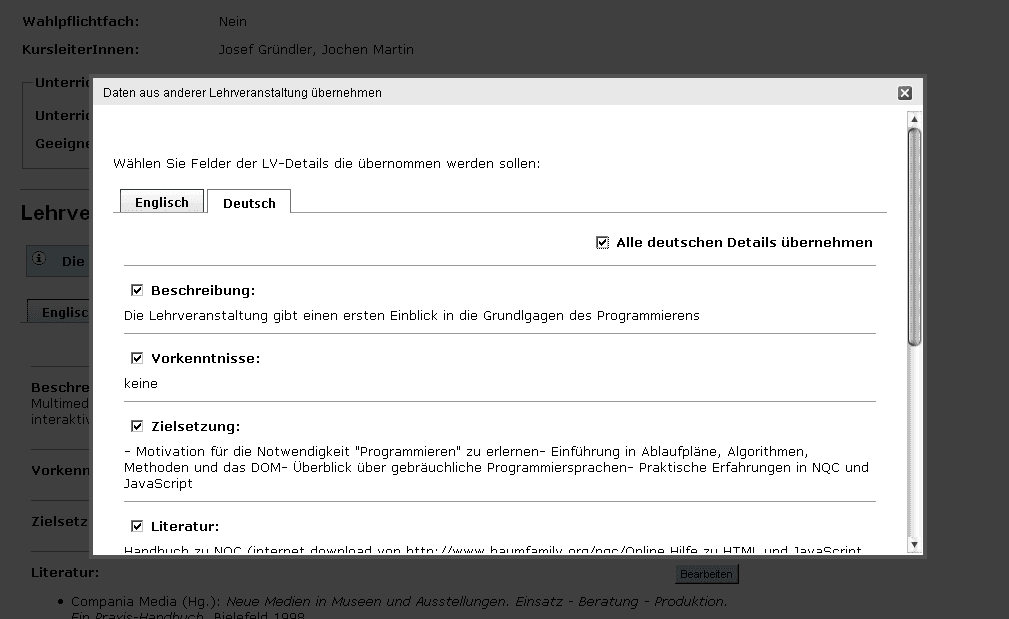Click the scrollbar down arrow in dialog
Screen dimensions: 1009x619
pos(914,545)
